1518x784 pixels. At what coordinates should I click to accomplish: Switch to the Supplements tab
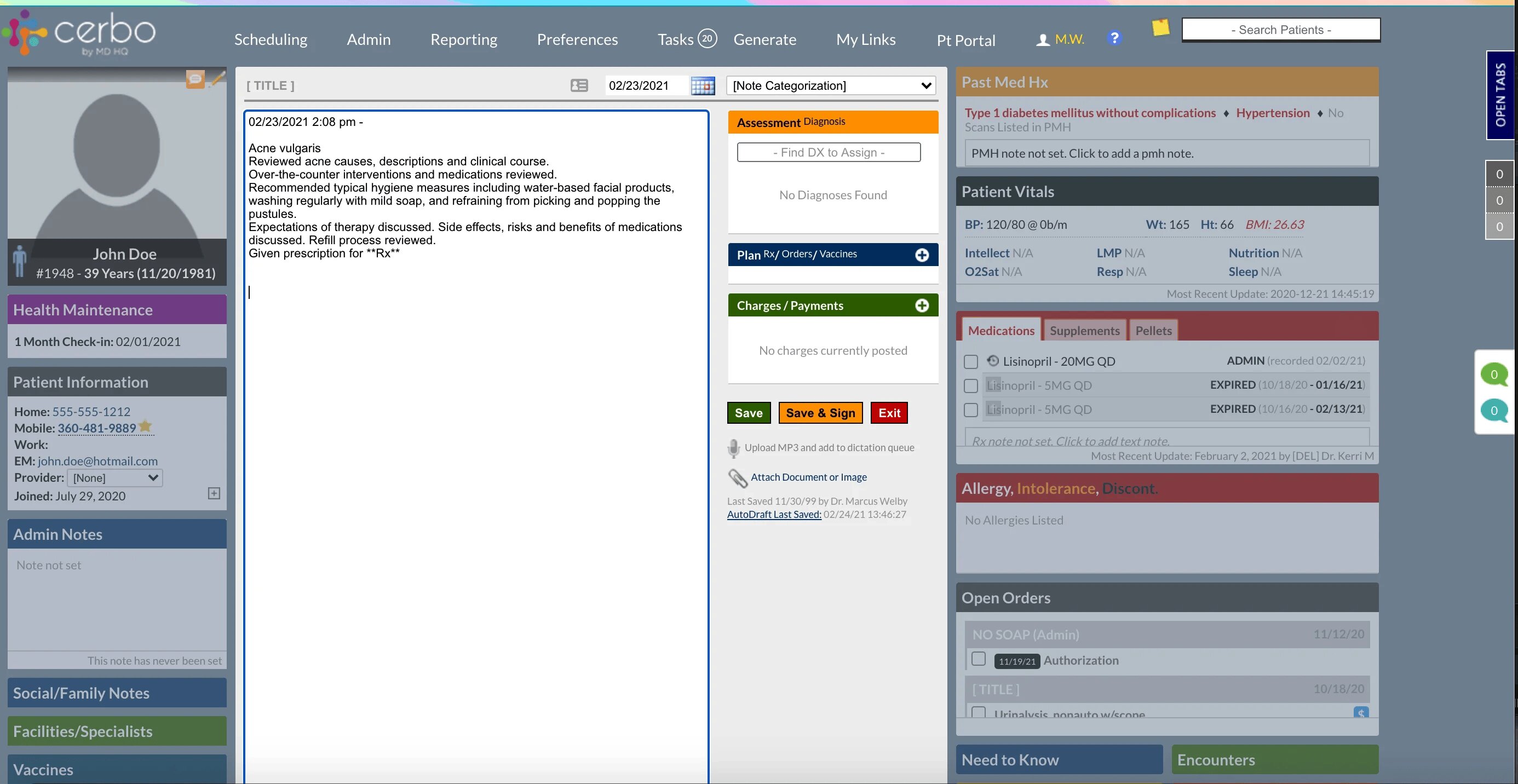coord(1084,331)
